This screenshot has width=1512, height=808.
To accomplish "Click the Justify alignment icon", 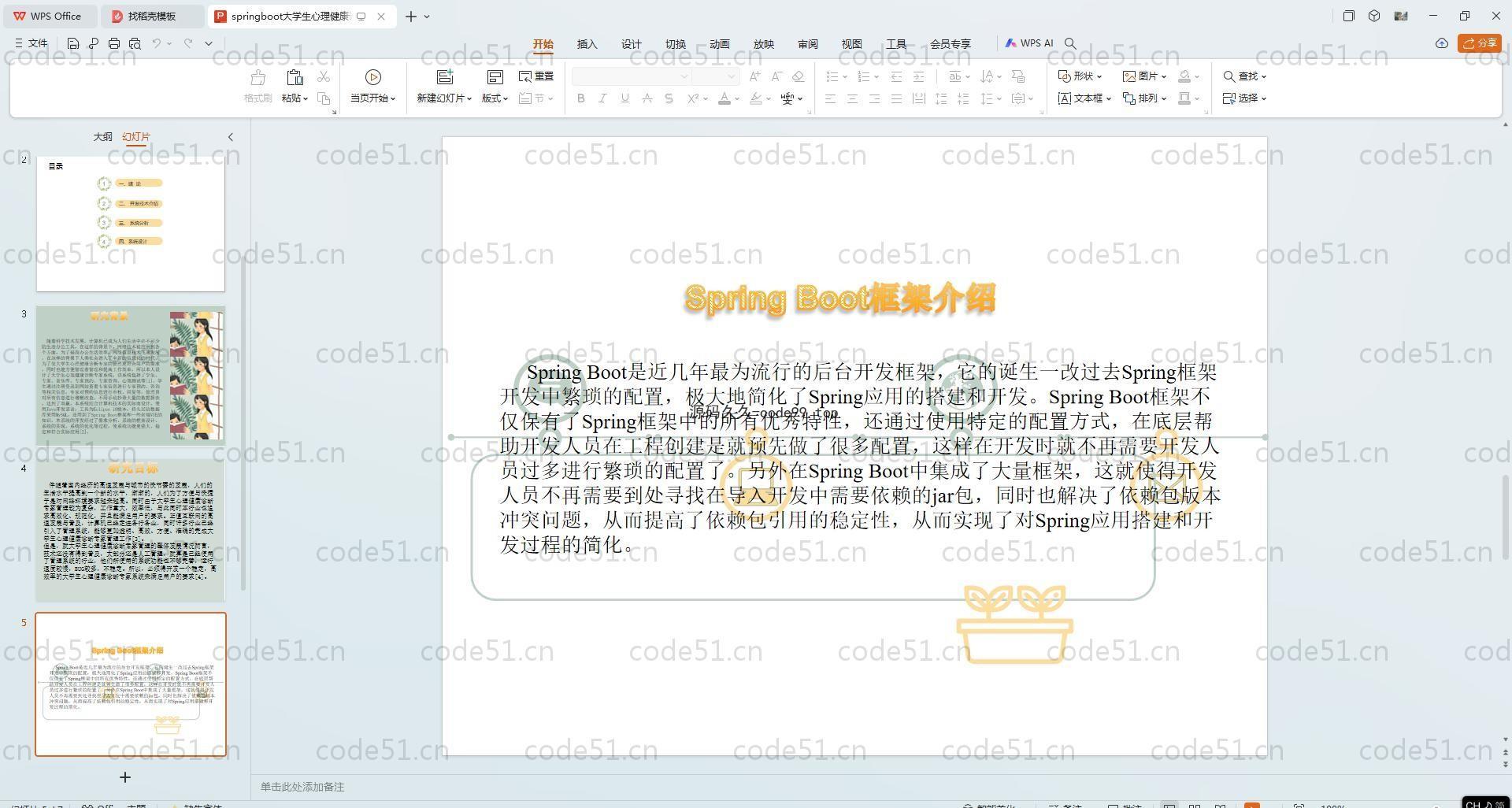I will 896,98.
